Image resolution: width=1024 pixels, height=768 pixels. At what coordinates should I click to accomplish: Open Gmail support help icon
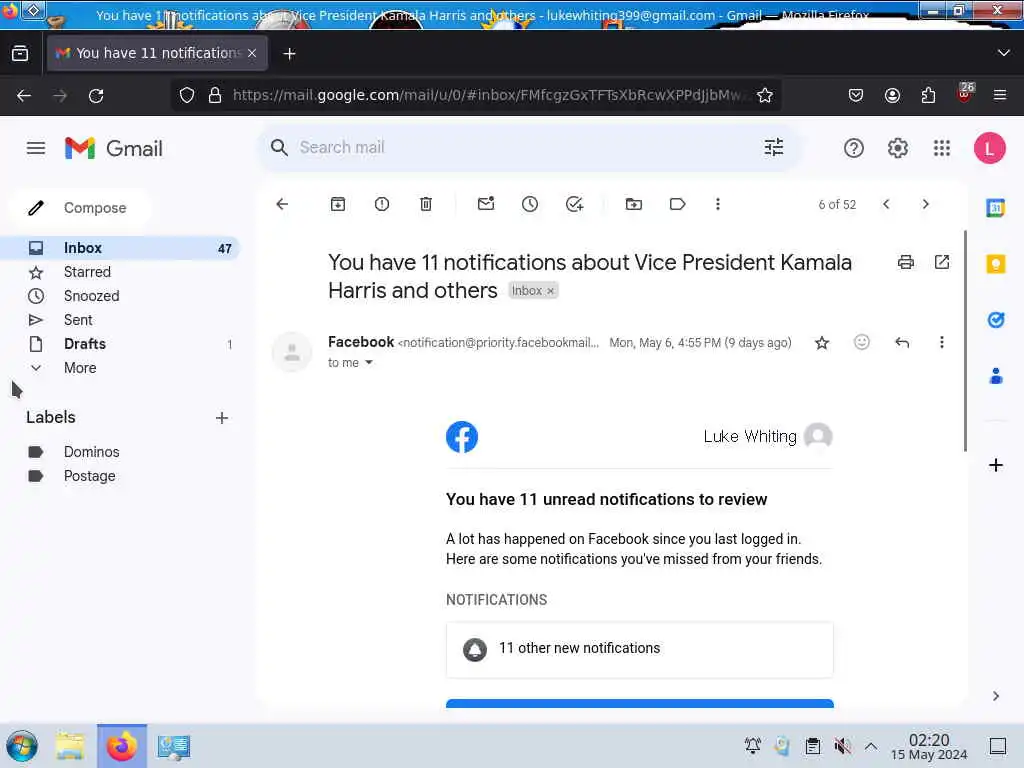(x=854, y=148)
